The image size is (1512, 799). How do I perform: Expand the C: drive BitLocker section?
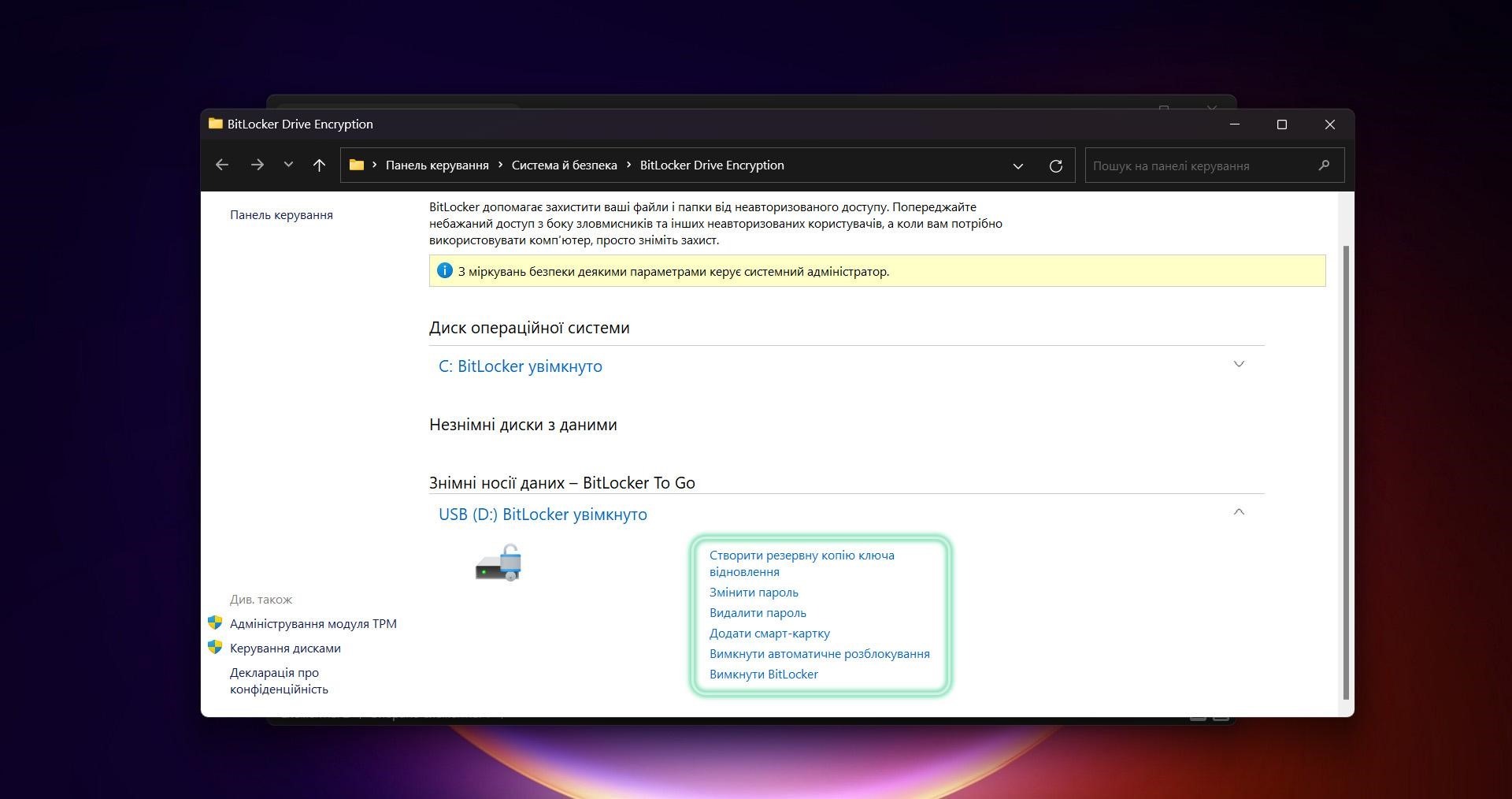[1238, 365]
